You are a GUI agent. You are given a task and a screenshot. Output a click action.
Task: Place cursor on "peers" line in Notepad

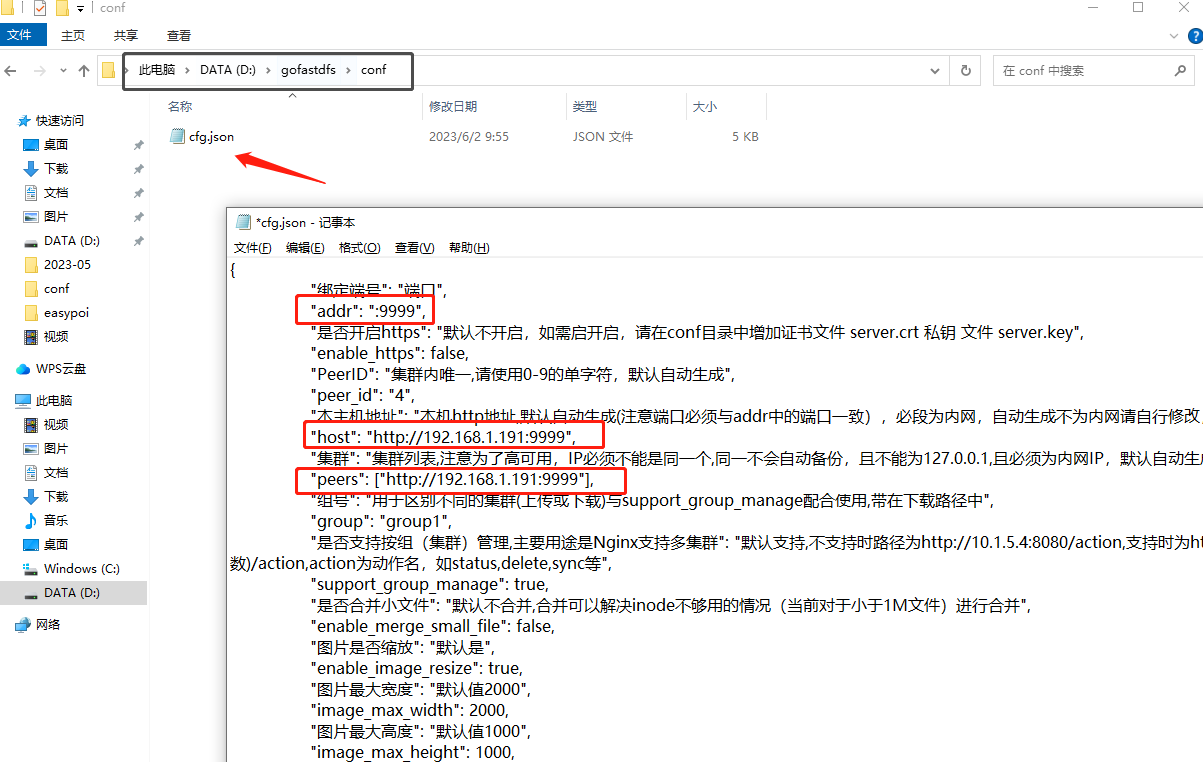coord(453,479)
